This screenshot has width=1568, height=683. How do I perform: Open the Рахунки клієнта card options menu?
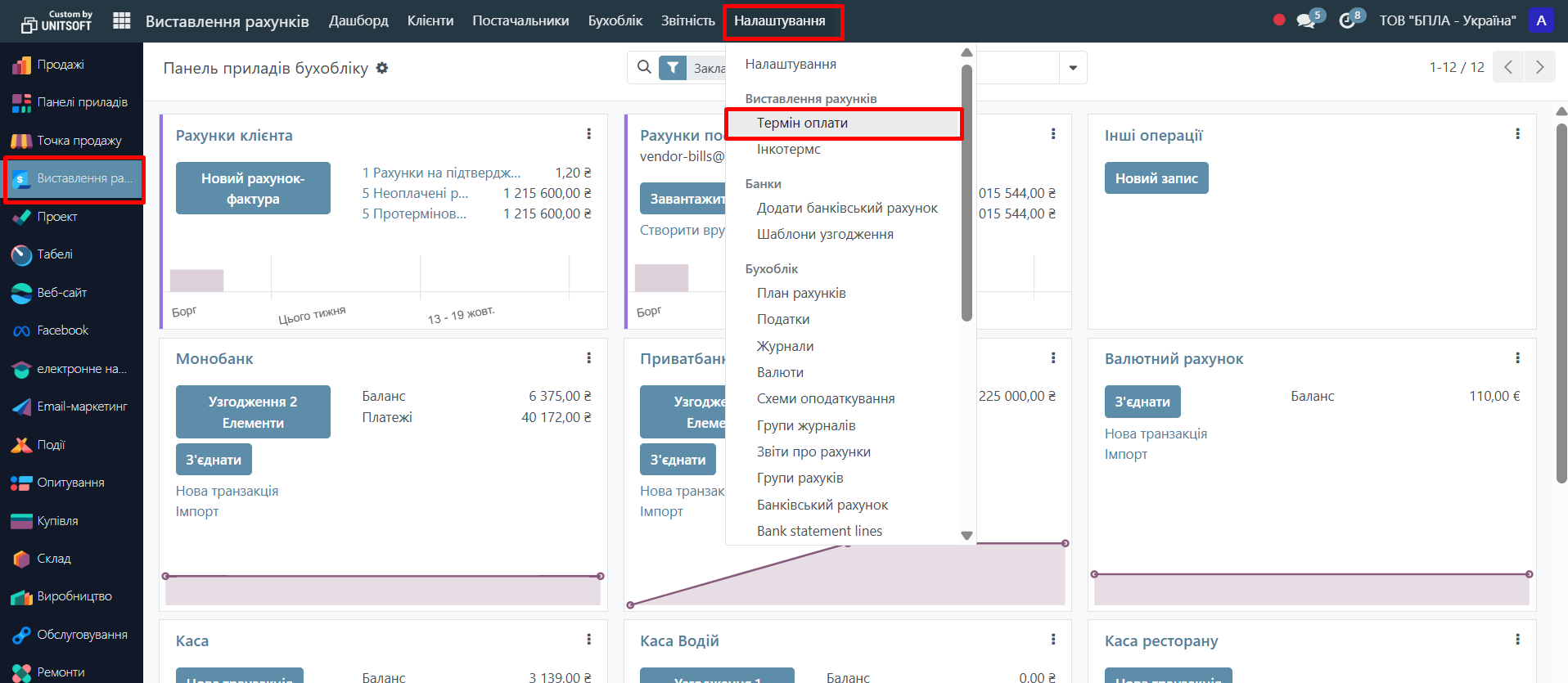pyautogui.click(x=588, y=134)
